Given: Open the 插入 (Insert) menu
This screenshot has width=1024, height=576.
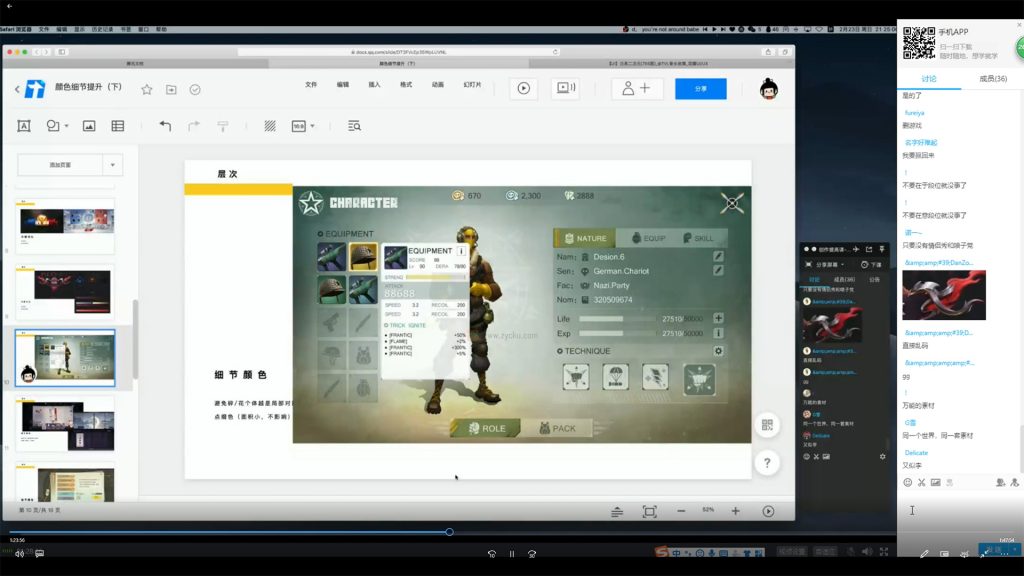Looking at the screenshot, I should tap(374, 85).
